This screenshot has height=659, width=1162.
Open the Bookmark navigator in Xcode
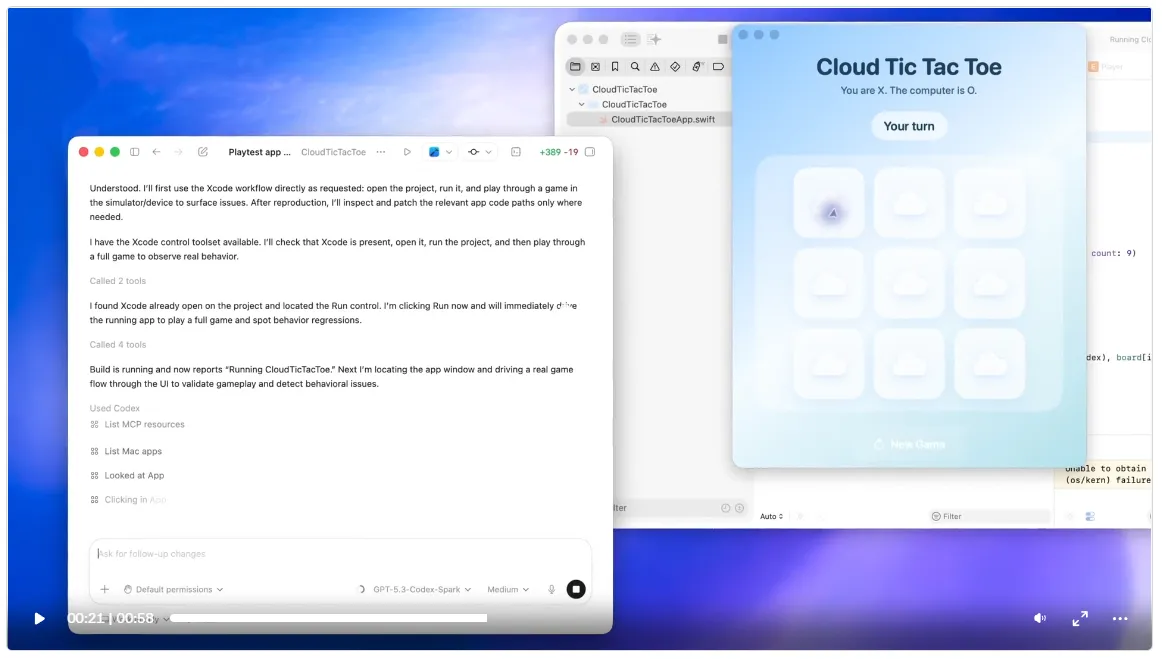615,67
